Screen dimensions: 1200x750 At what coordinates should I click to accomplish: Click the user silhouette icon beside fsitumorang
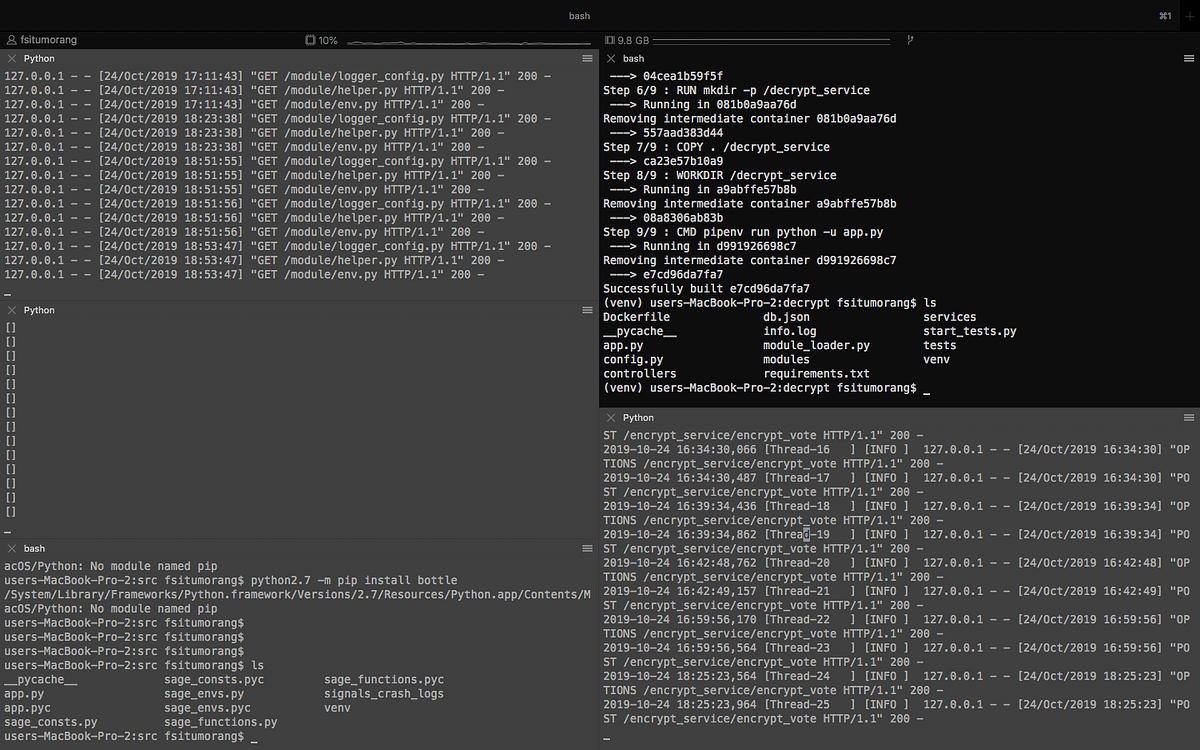pos(10,40)
